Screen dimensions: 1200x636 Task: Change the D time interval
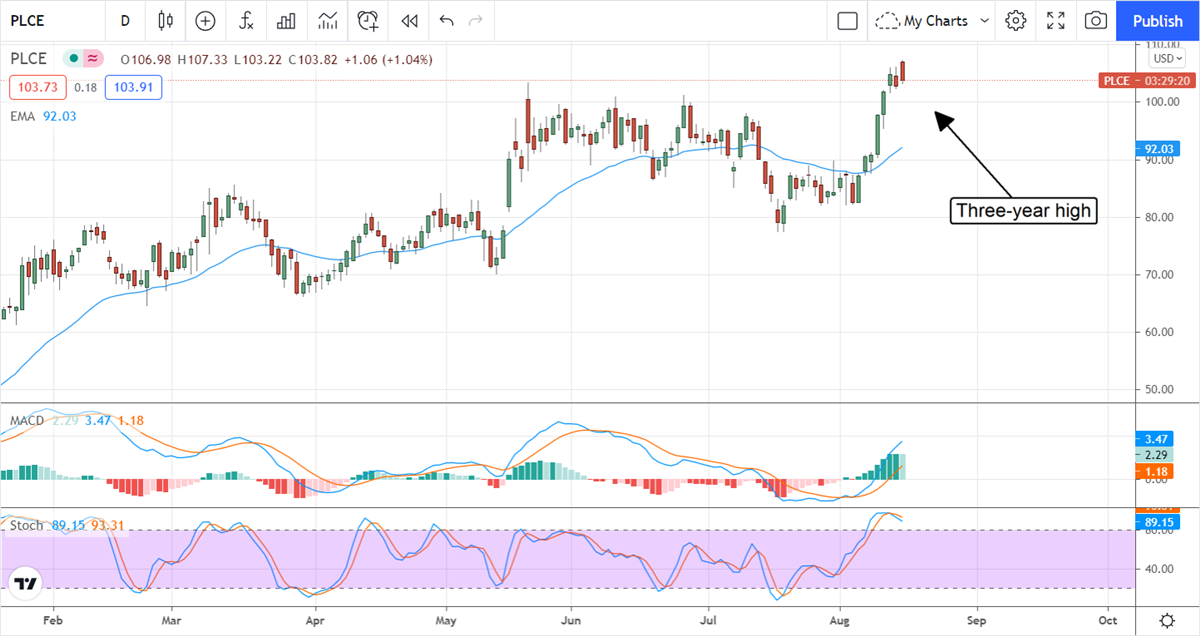tap(124, 20)
